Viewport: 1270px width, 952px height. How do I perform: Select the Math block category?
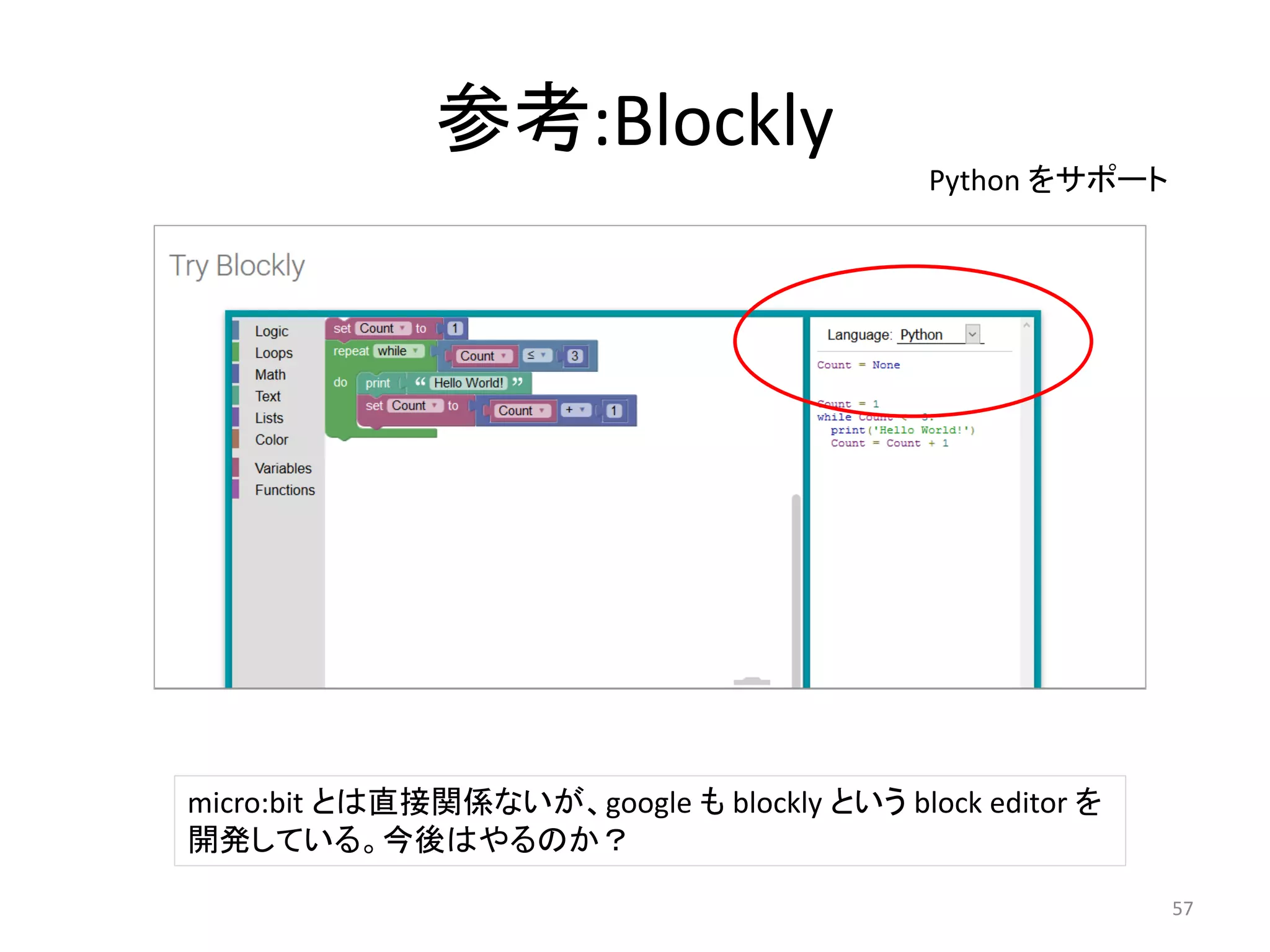pyautogui.click(x=270, y=374)
